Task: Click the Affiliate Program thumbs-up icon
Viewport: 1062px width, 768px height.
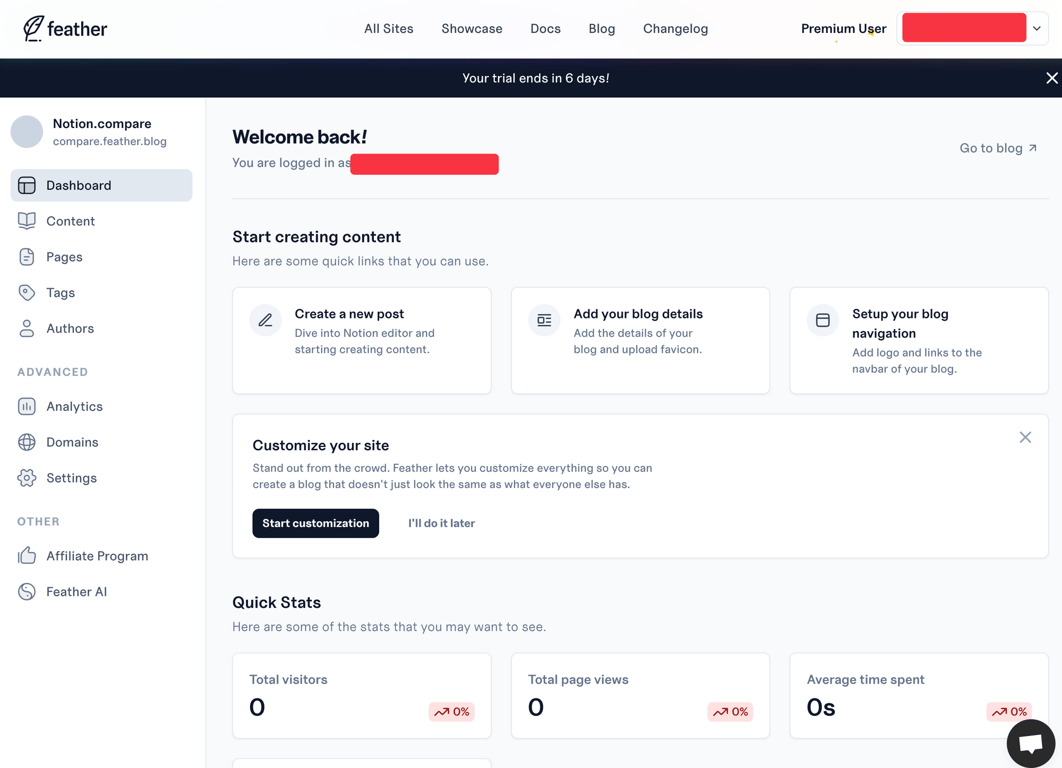Action: 26,556
